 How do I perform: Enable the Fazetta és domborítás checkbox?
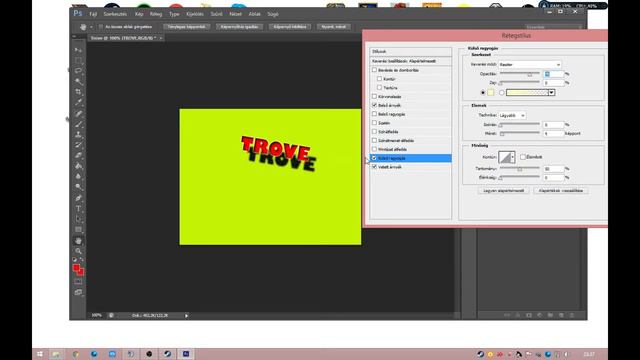click(374, 70)
